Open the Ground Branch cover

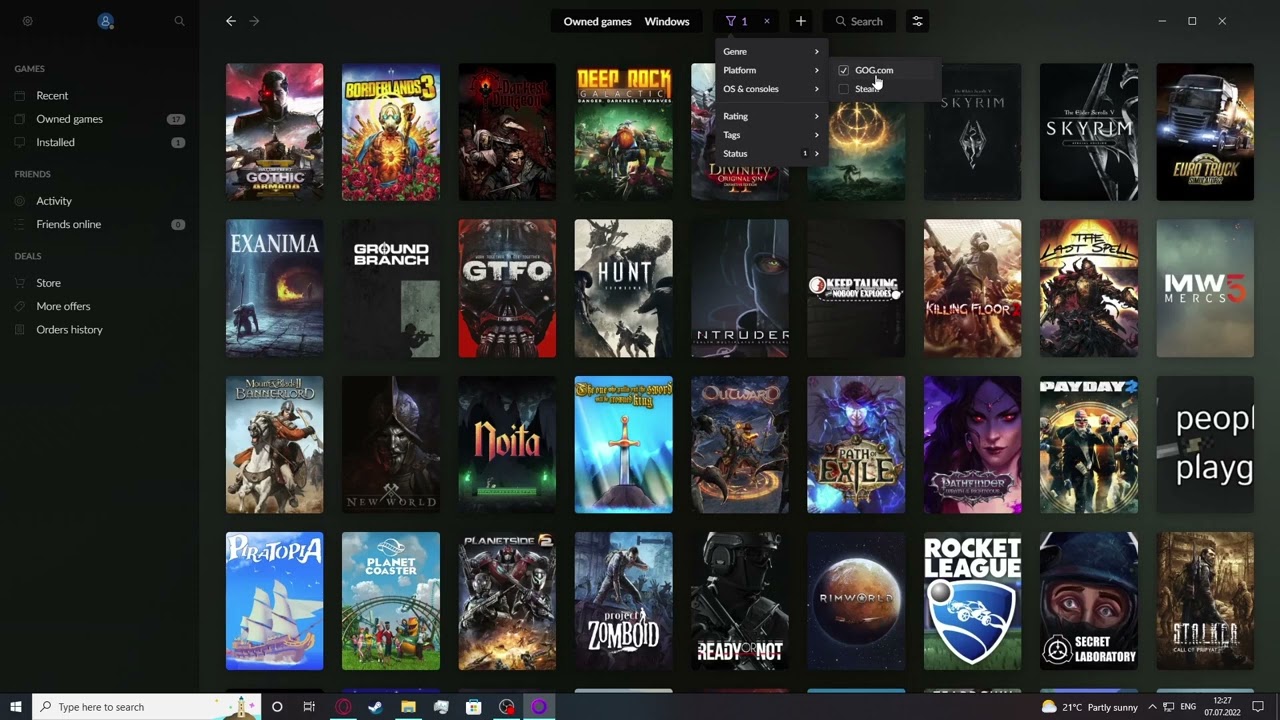[x=391, y=288]
